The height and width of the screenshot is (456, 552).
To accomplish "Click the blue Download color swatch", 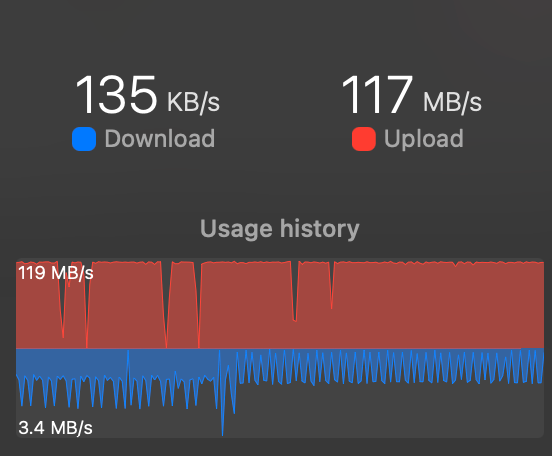I will (x=84, y=139).
